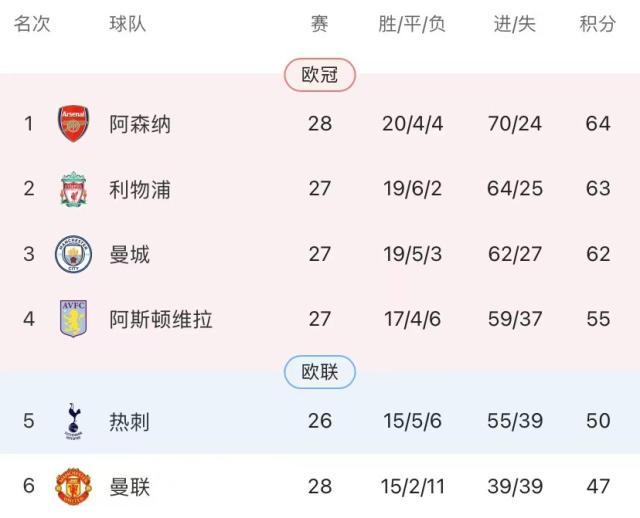Open team name 利物浦
The height and width of the screenshot is (518, 640).
[140, 189]
